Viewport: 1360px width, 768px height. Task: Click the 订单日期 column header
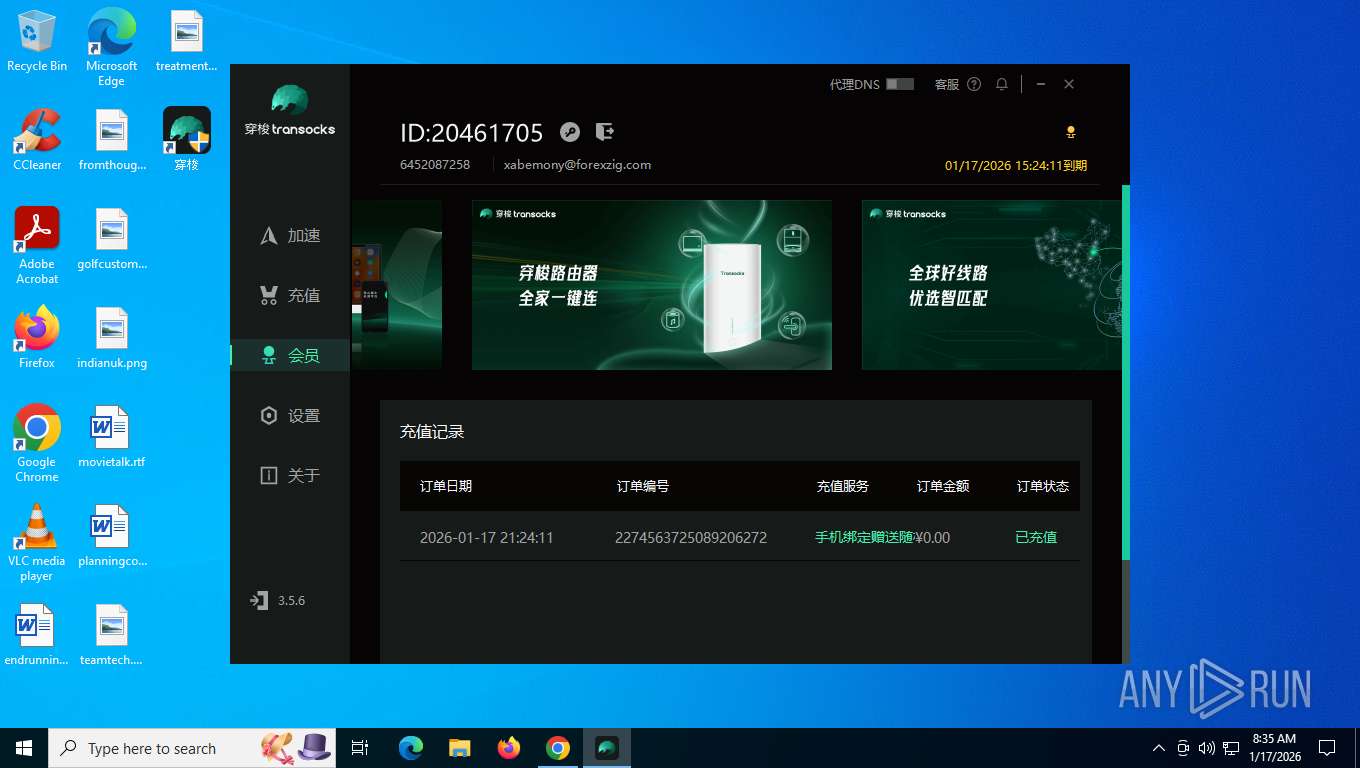click(446, 486)
